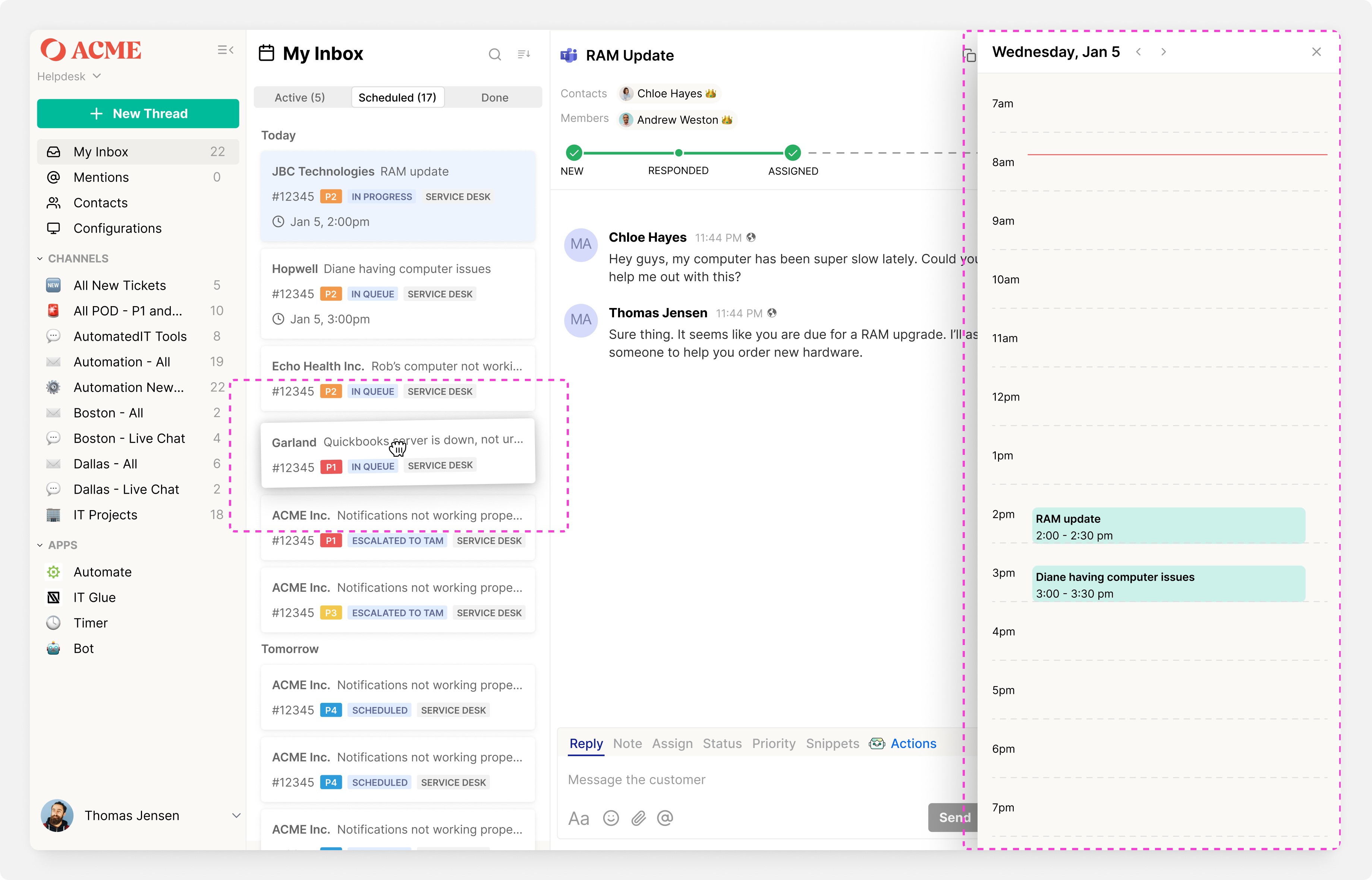Collapse the sidebar with the menu icon
1372x880 pixels.
coord(226,50)
